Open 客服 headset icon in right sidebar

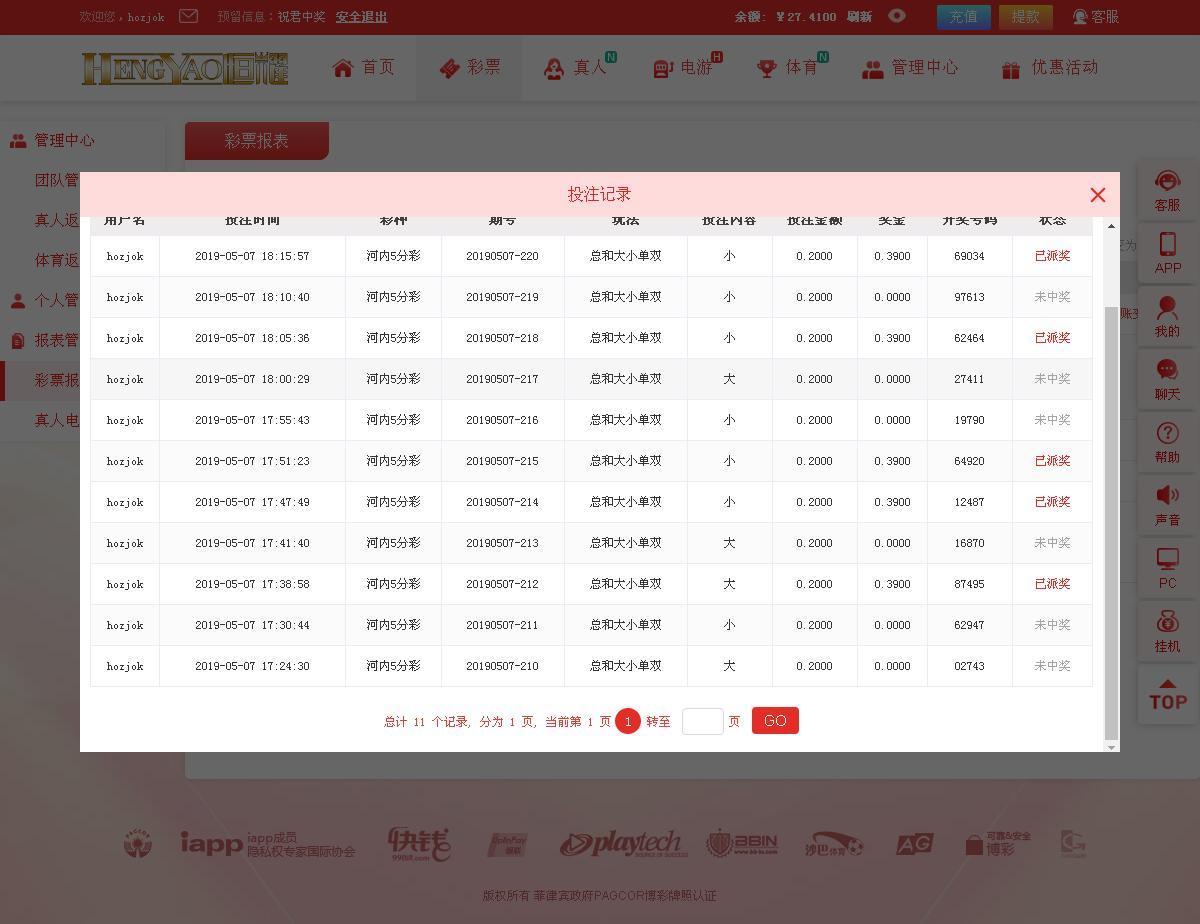[1167, 190]
